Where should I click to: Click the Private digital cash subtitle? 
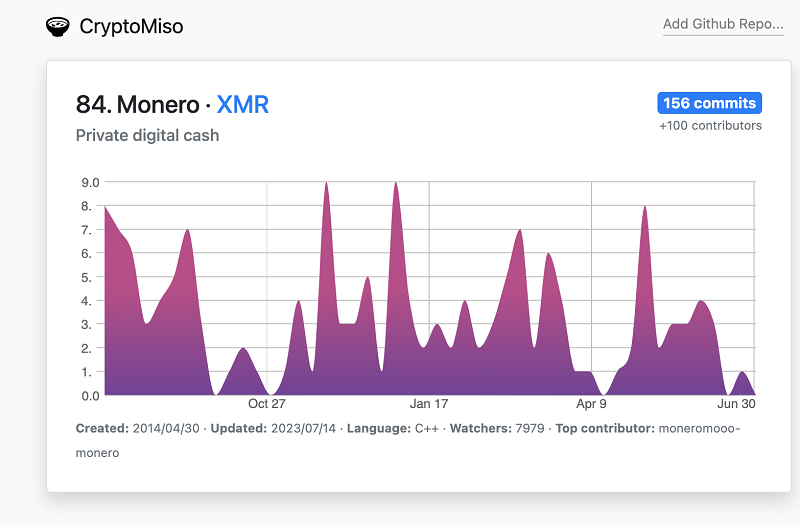click(147, 135)
